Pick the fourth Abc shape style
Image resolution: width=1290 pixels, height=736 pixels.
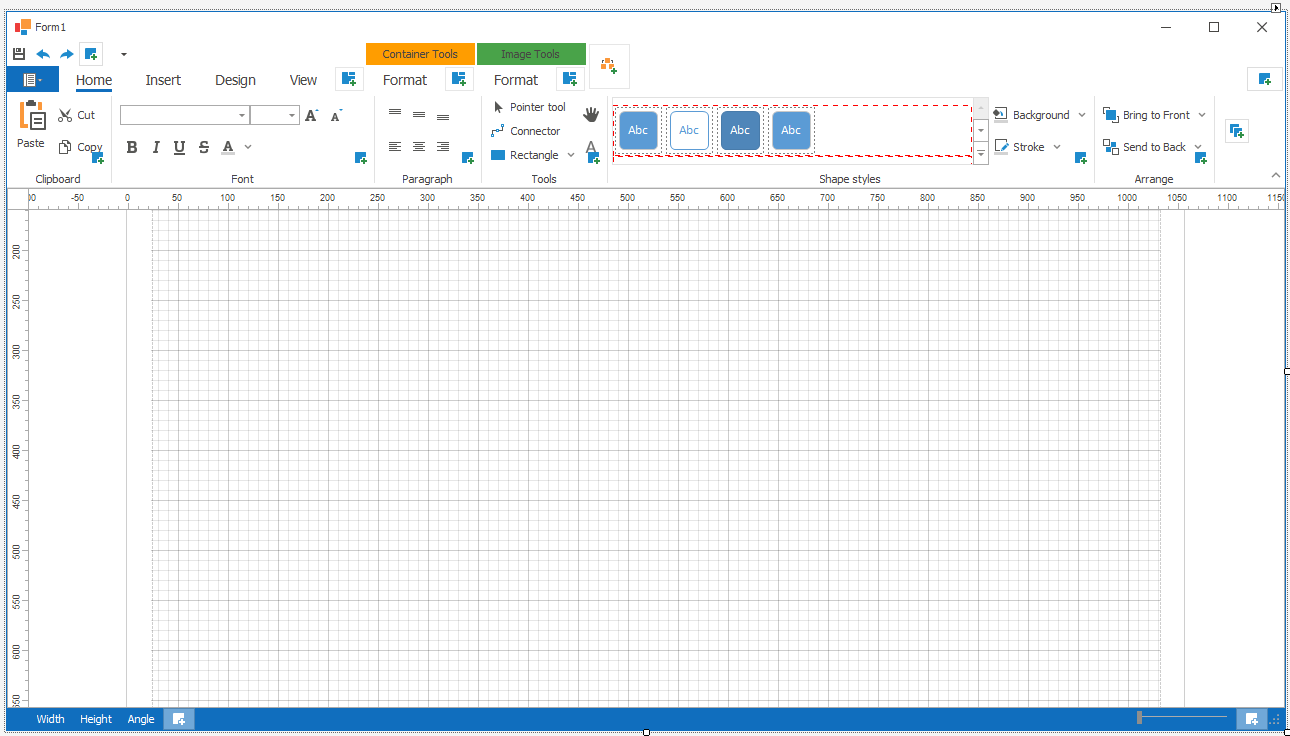pos(791,130)
